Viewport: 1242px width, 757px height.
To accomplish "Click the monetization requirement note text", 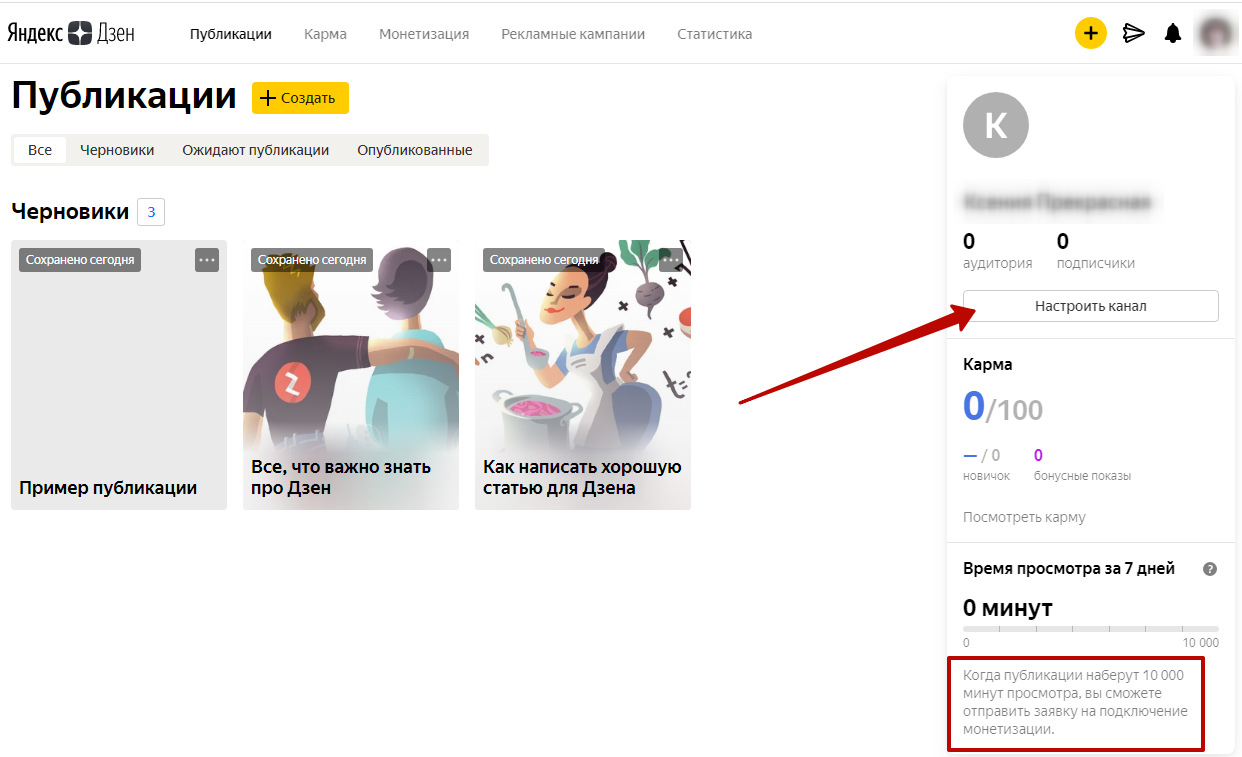I will pyautogui.click(x=1075, y=703).
